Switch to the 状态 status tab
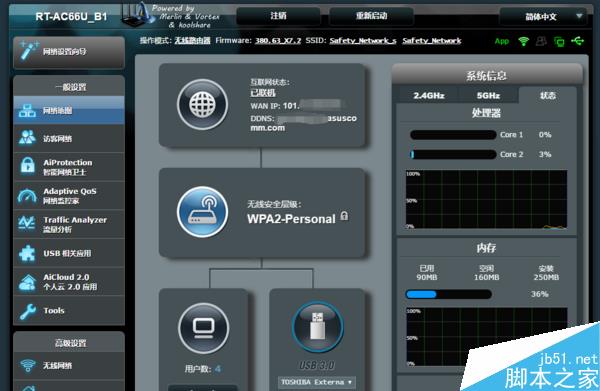600x391 pixels. [x=548, y=95]
